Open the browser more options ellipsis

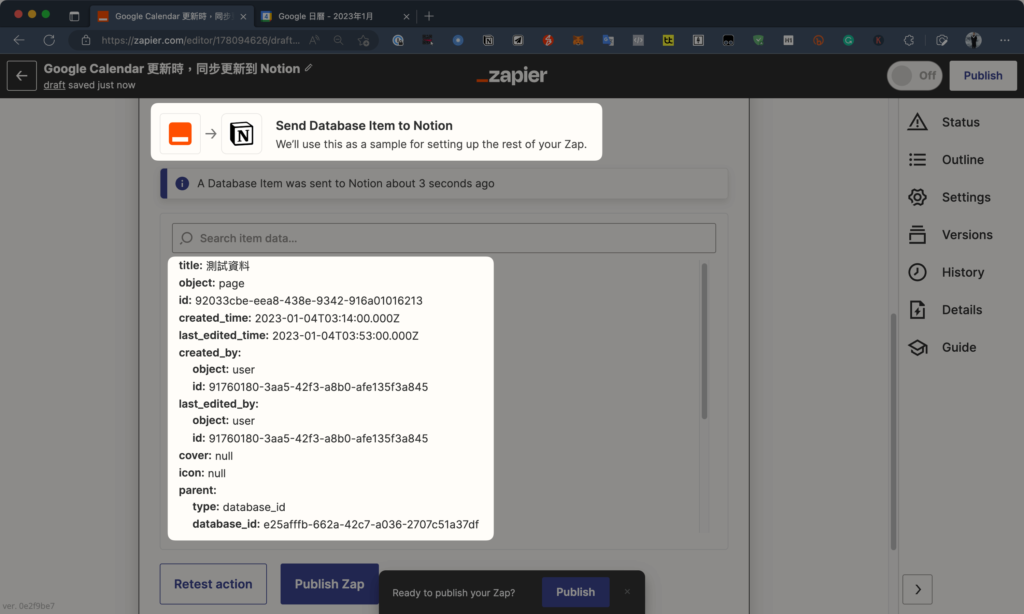pos(1004,40)
